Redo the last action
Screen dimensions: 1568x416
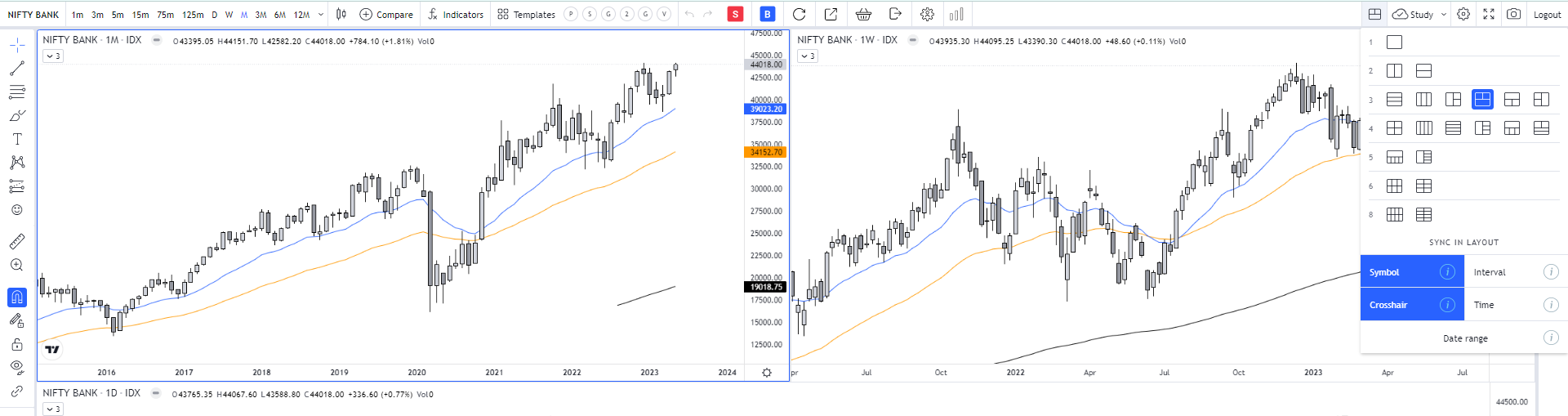pyautogui.click(x=707, y=14)
